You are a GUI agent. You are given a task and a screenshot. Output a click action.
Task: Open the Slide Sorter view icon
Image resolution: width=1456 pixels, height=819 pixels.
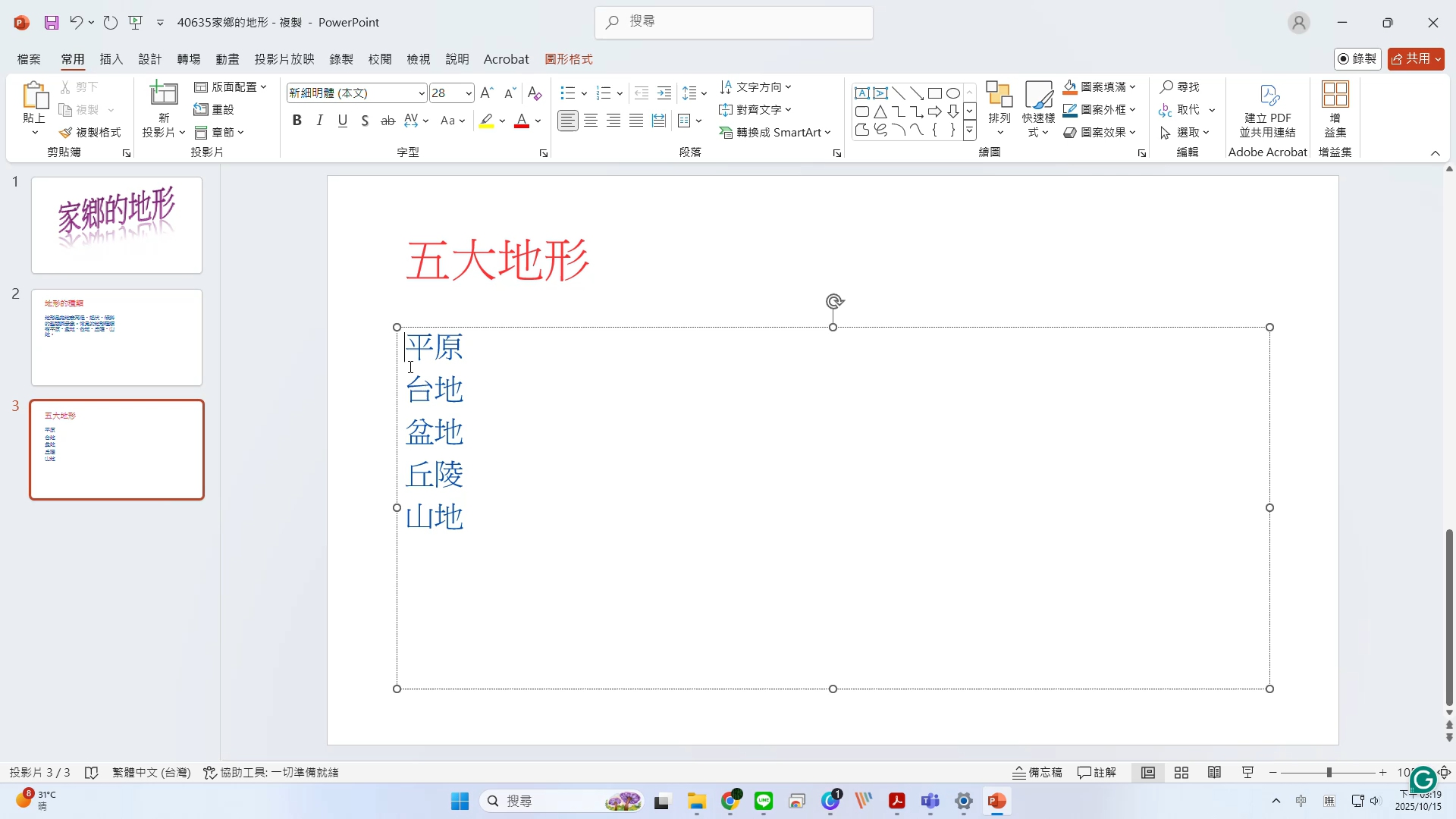(1181, 773)
